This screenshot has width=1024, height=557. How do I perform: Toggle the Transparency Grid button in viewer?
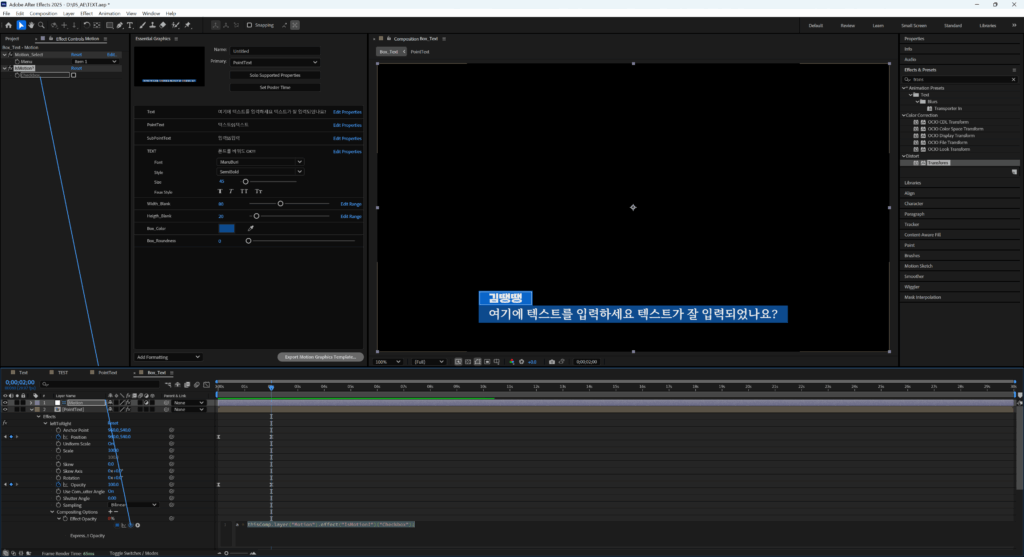pyautogui.click(x=468, y=362)
